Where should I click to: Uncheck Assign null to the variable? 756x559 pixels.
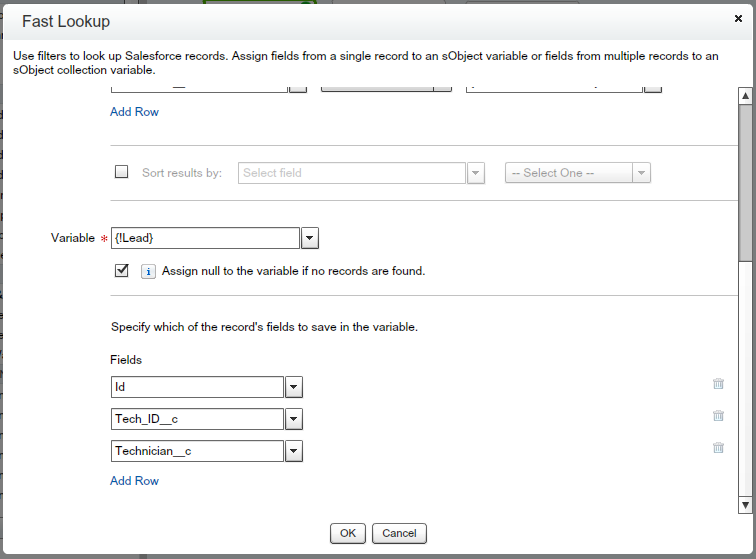click(x=122, y=270)
